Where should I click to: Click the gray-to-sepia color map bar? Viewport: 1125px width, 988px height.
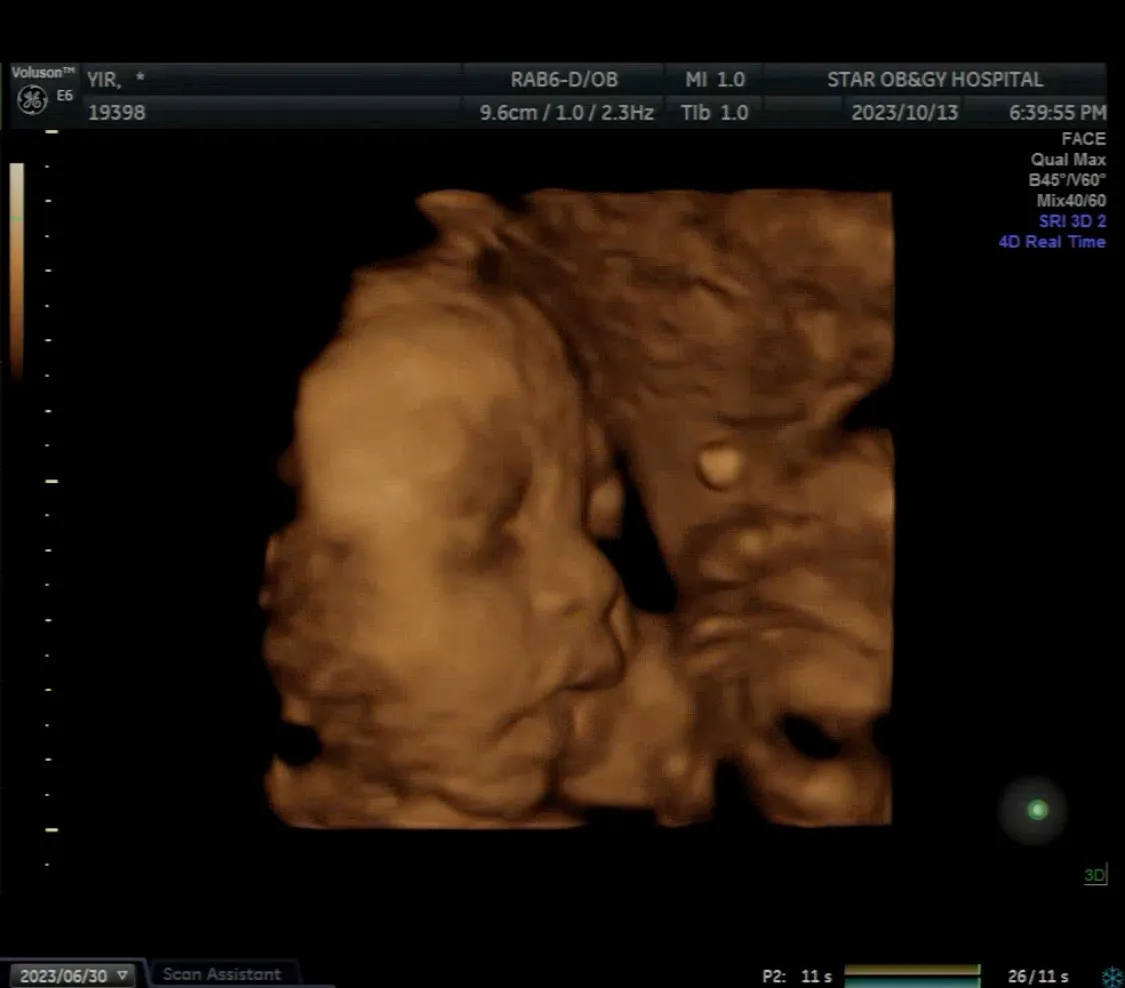[x=17, y=270]
